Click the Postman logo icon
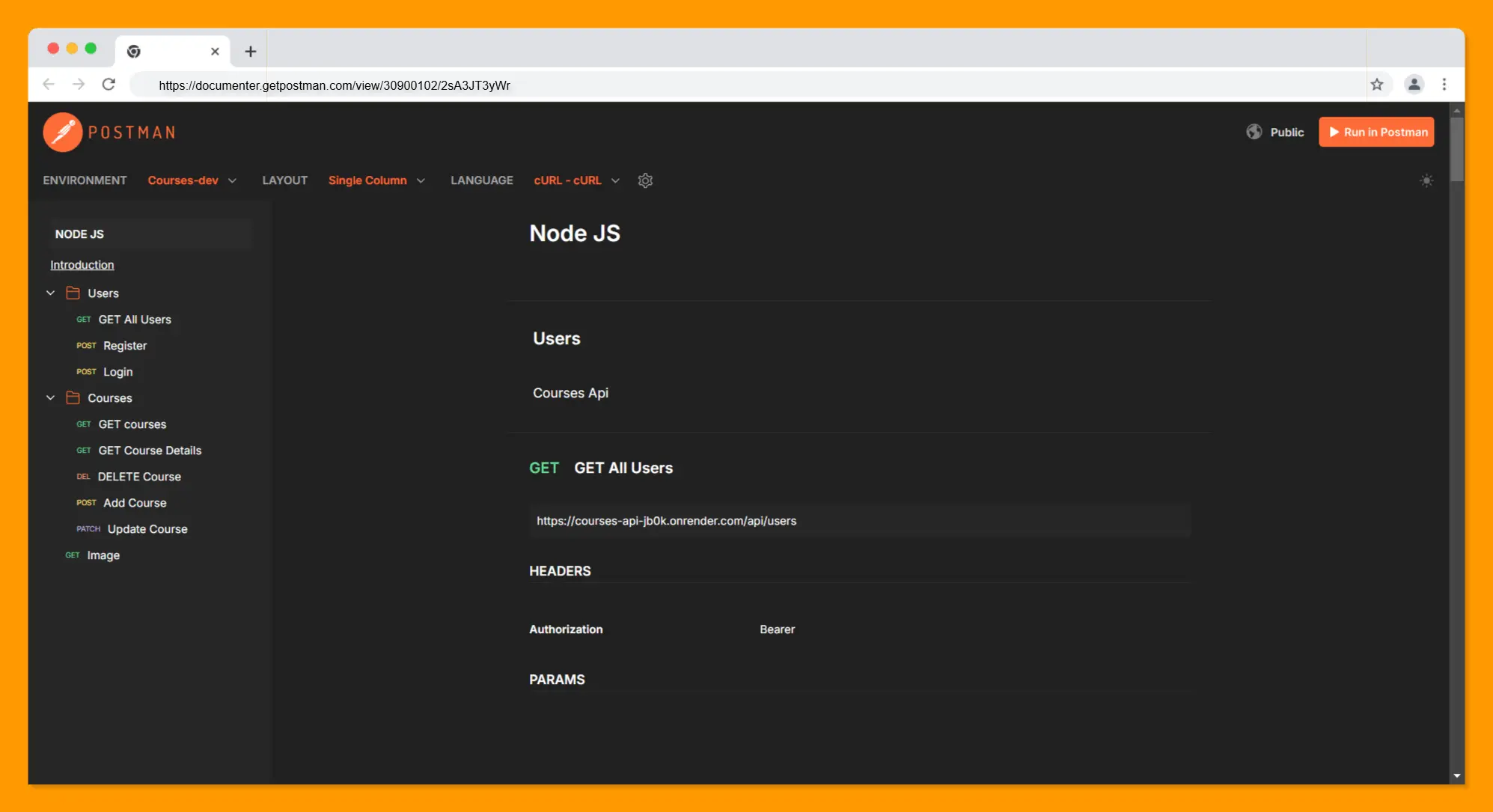 63,132
